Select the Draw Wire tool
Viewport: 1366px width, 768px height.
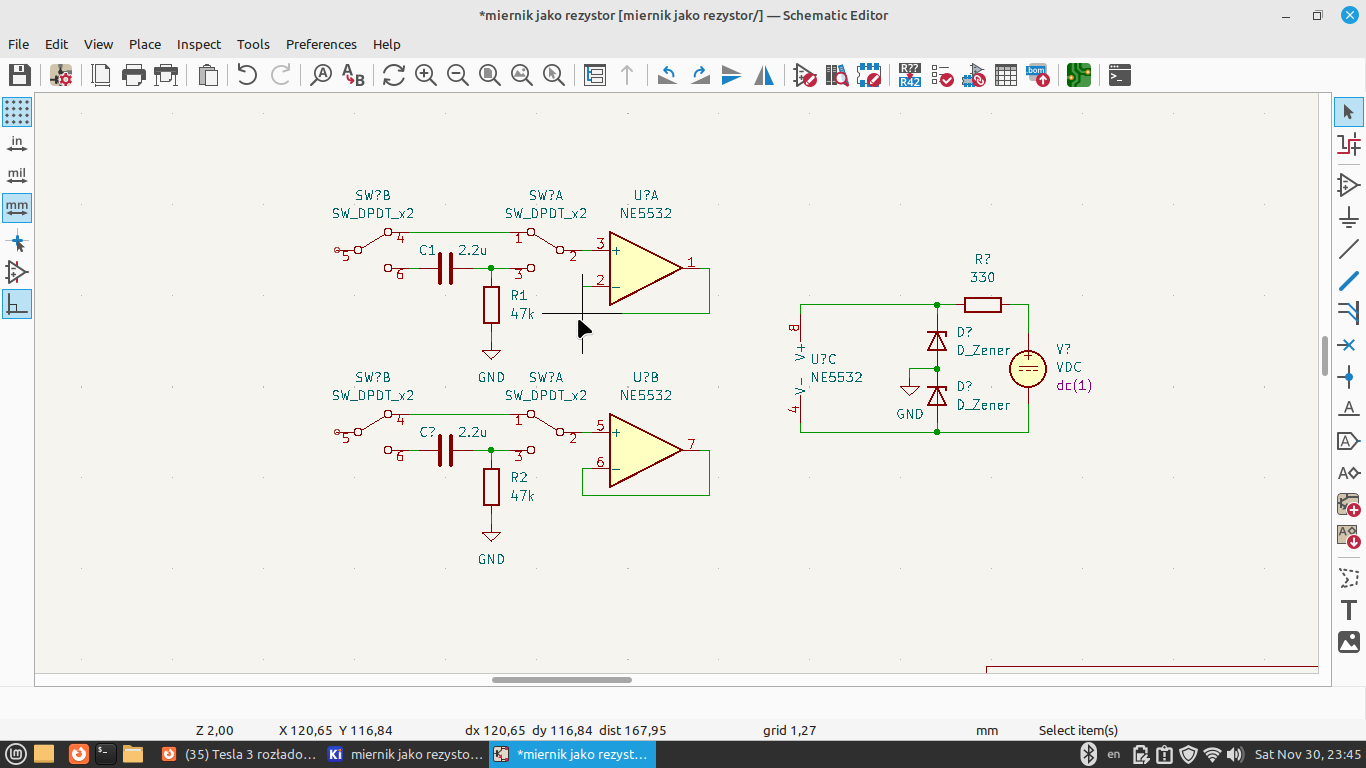(1349, 249)
